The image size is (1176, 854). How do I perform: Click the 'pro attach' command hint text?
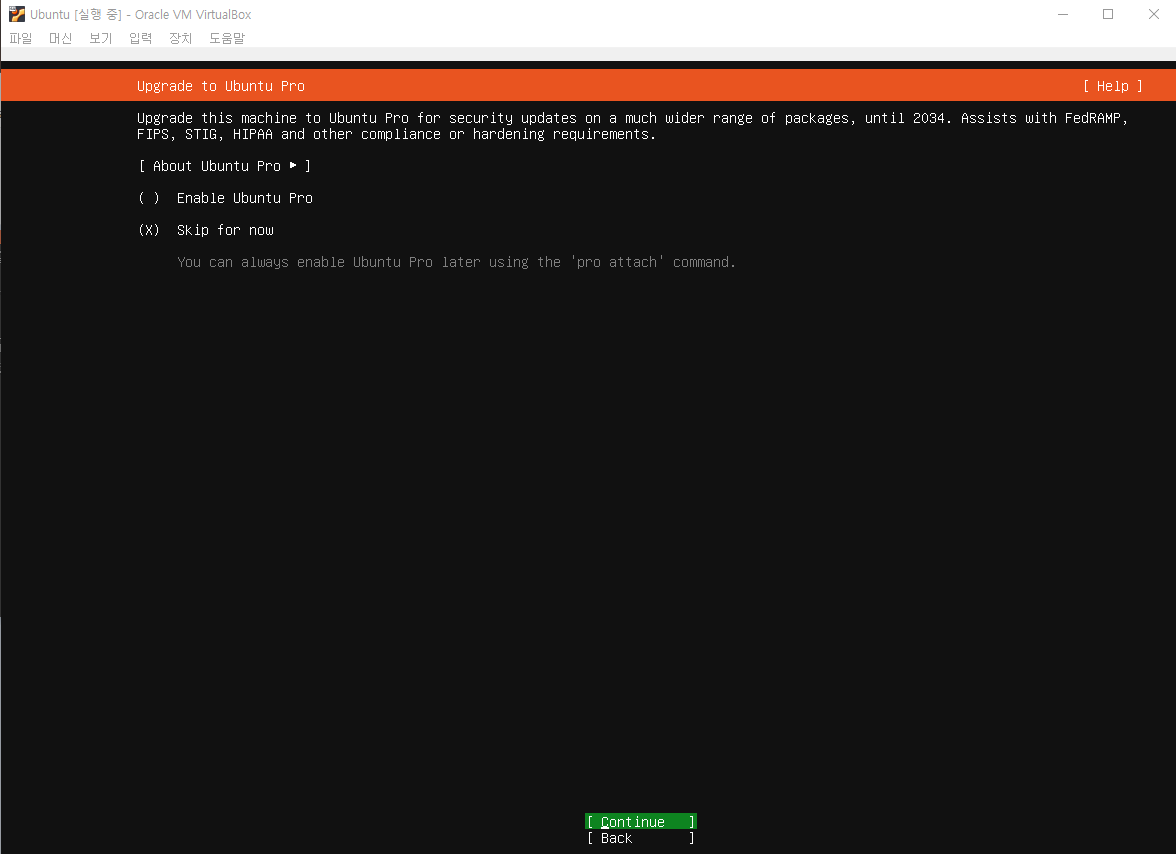(456, 262)
